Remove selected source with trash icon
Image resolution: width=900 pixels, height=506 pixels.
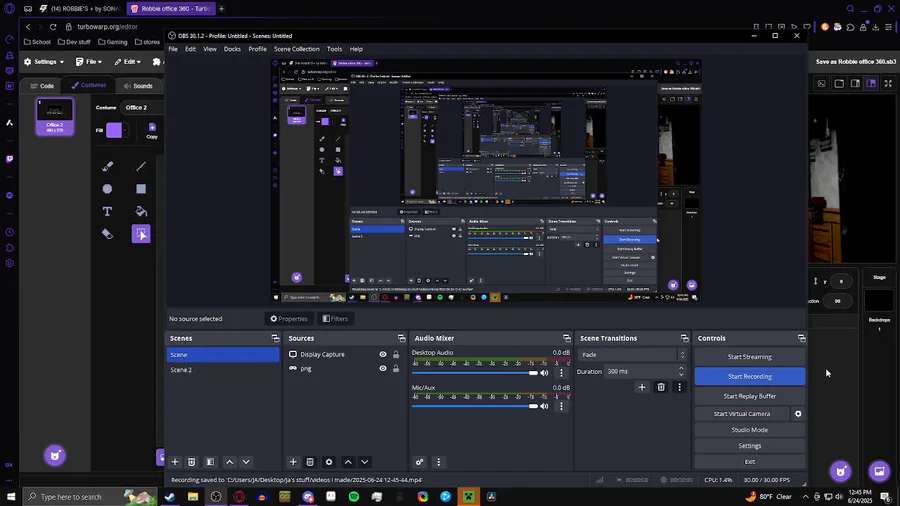point(310,462)
